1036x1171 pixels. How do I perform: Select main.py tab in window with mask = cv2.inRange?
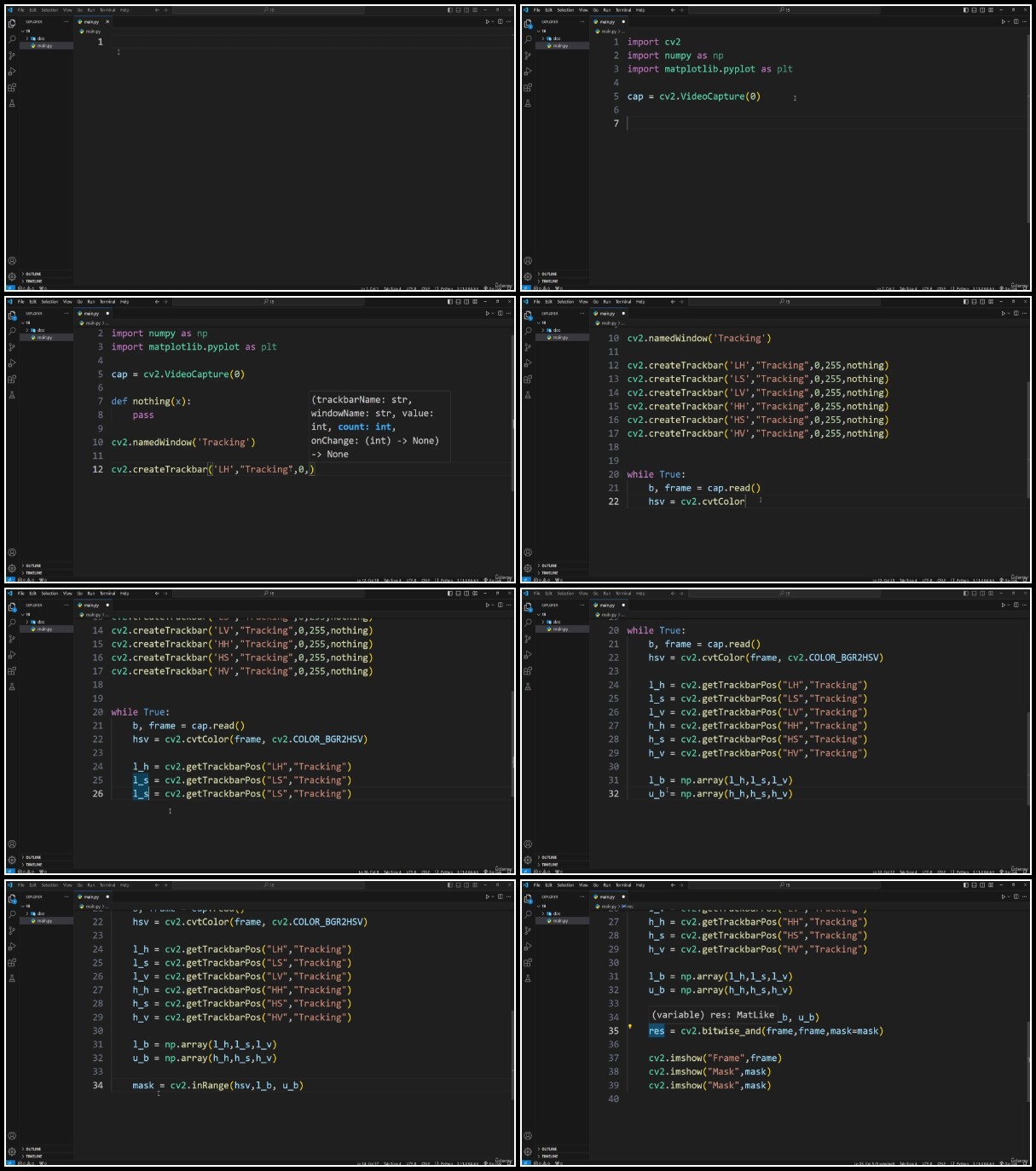tap(92, 896)
